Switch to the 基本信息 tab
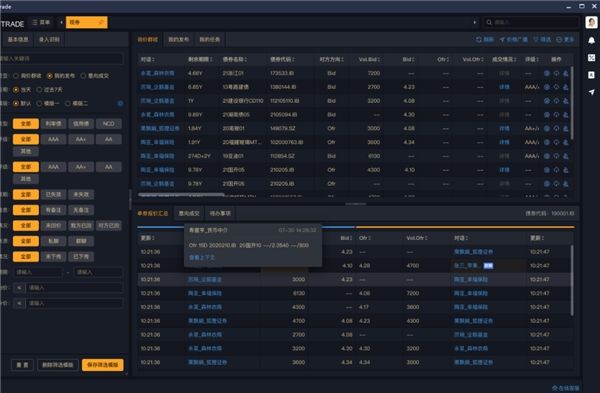The width and height of the screenshot is (600, 393). (18, 39)
